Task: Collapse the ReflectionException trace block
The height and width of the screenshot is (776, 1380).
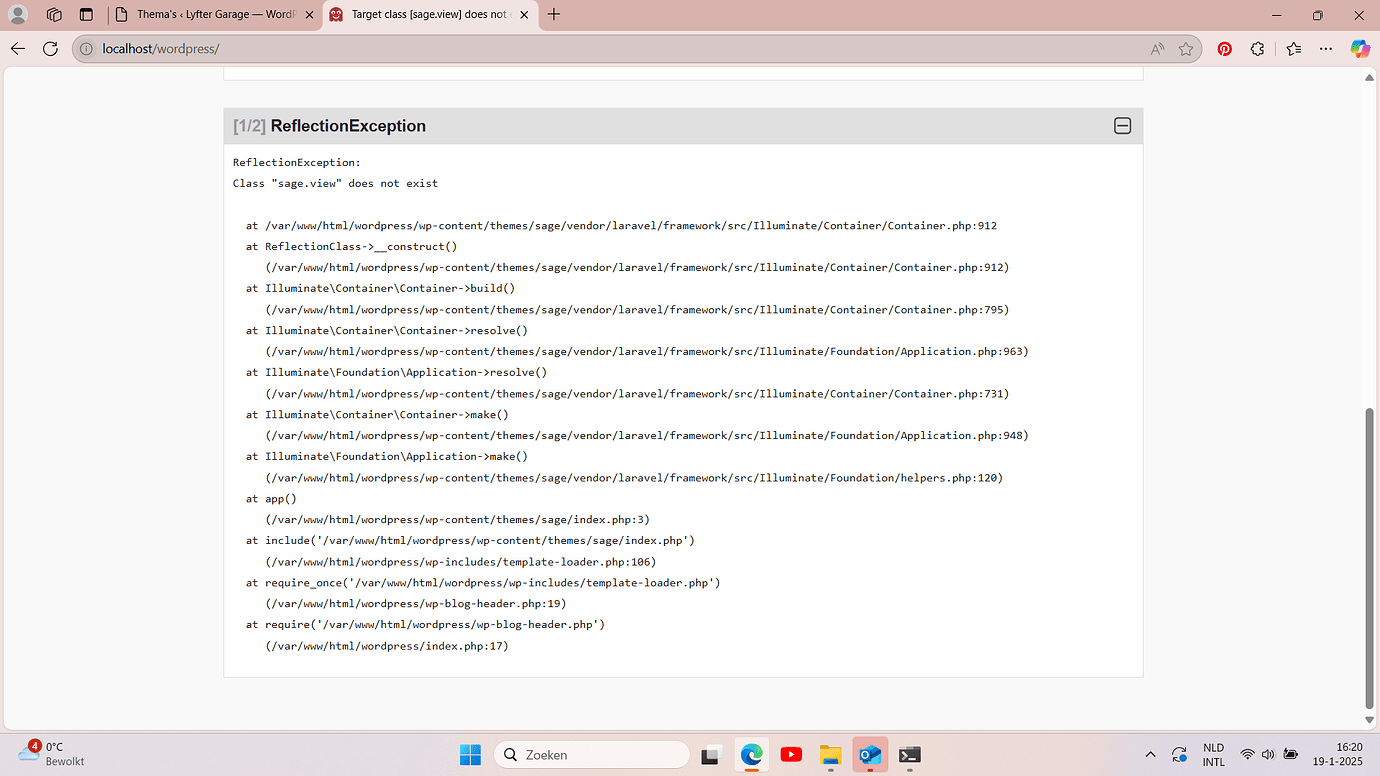Action: coord(1122,126)
